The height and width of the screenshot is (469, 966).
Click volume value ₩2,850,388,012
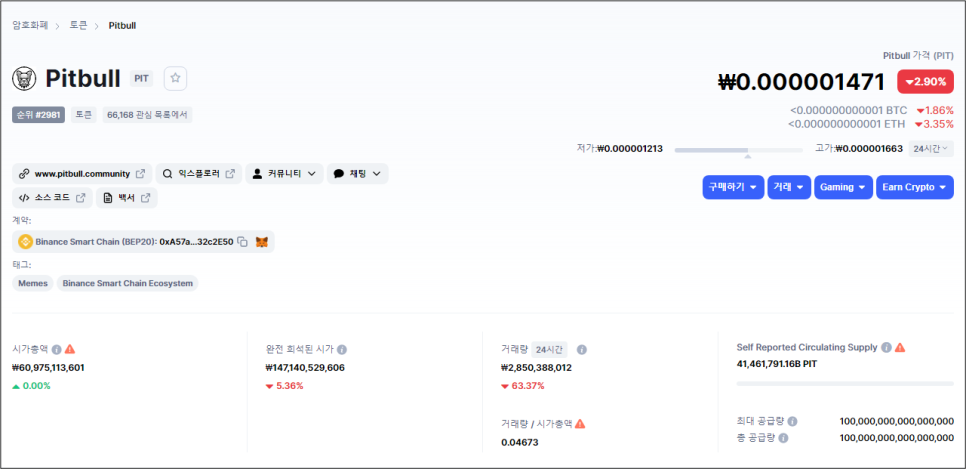point(537,368)
